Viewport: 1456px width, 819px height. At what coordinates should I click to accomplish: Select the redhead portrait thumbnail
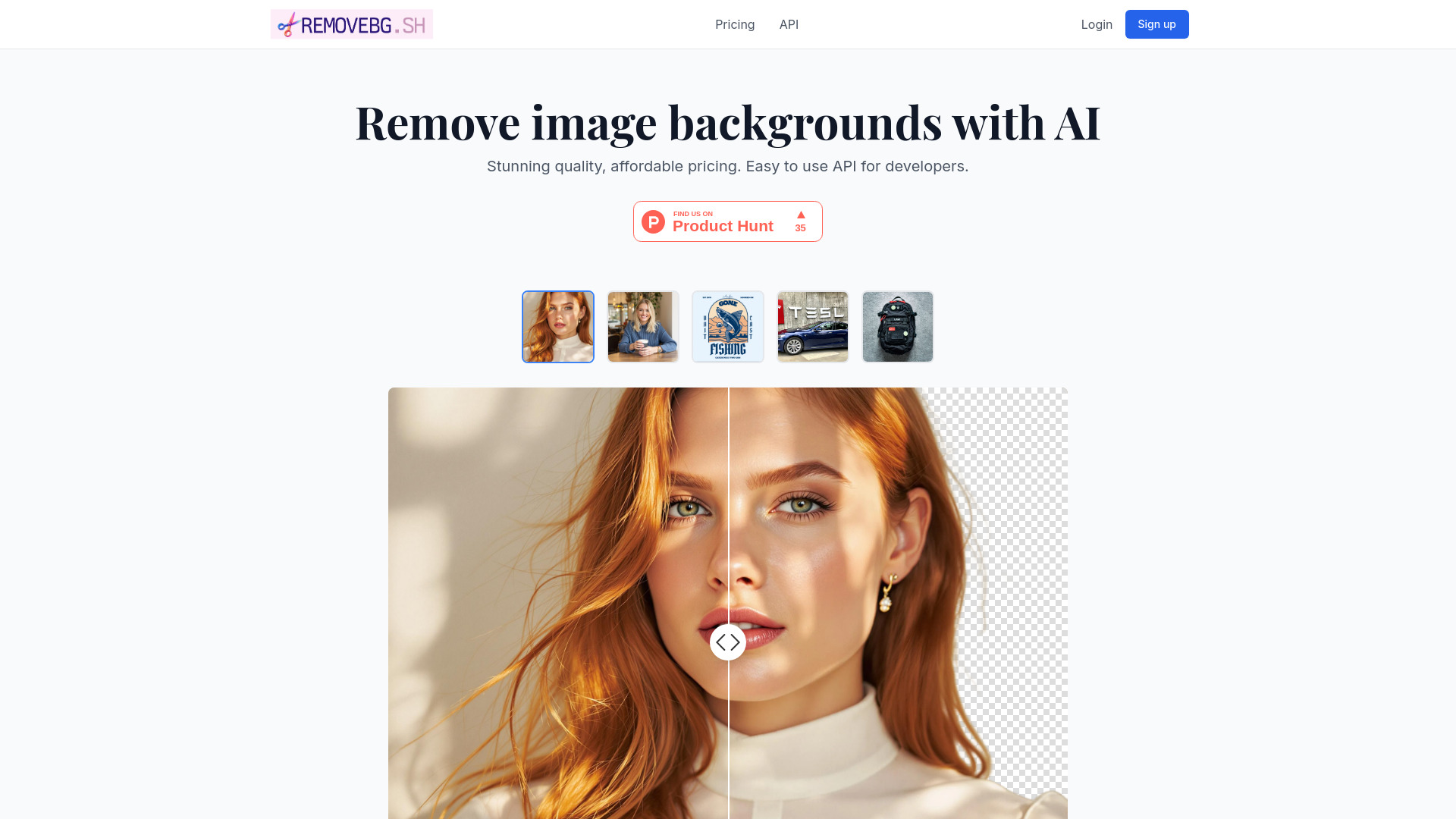point(558,326)
